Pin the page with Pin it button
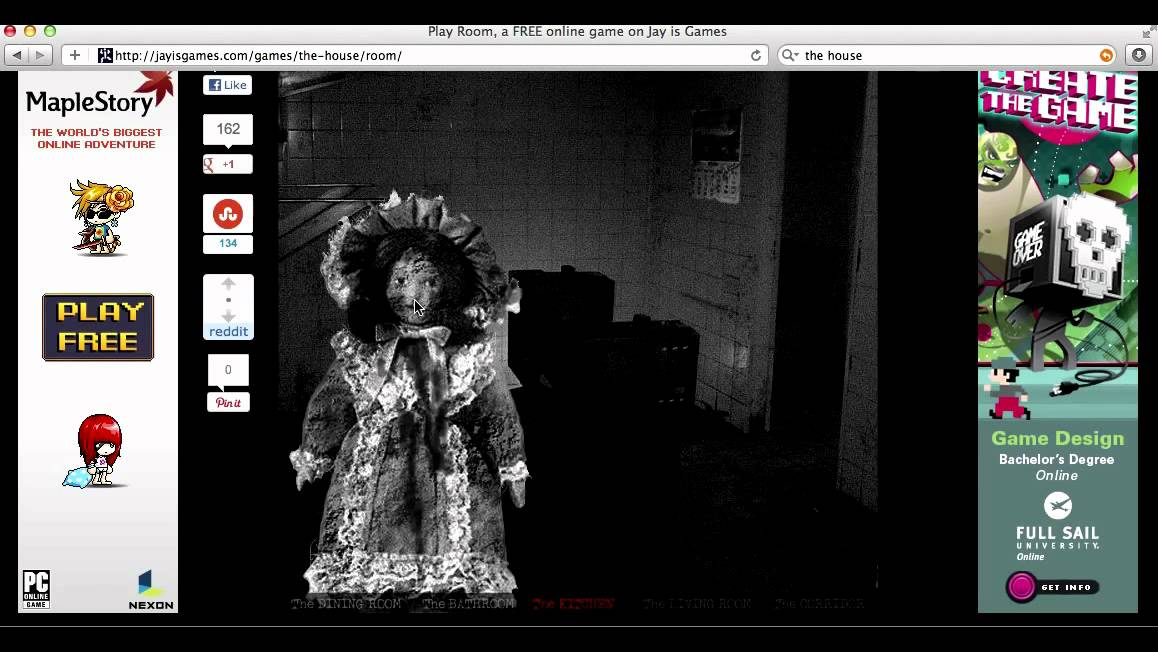Viewport: 1158px width, 652px height. coord(228,402)
